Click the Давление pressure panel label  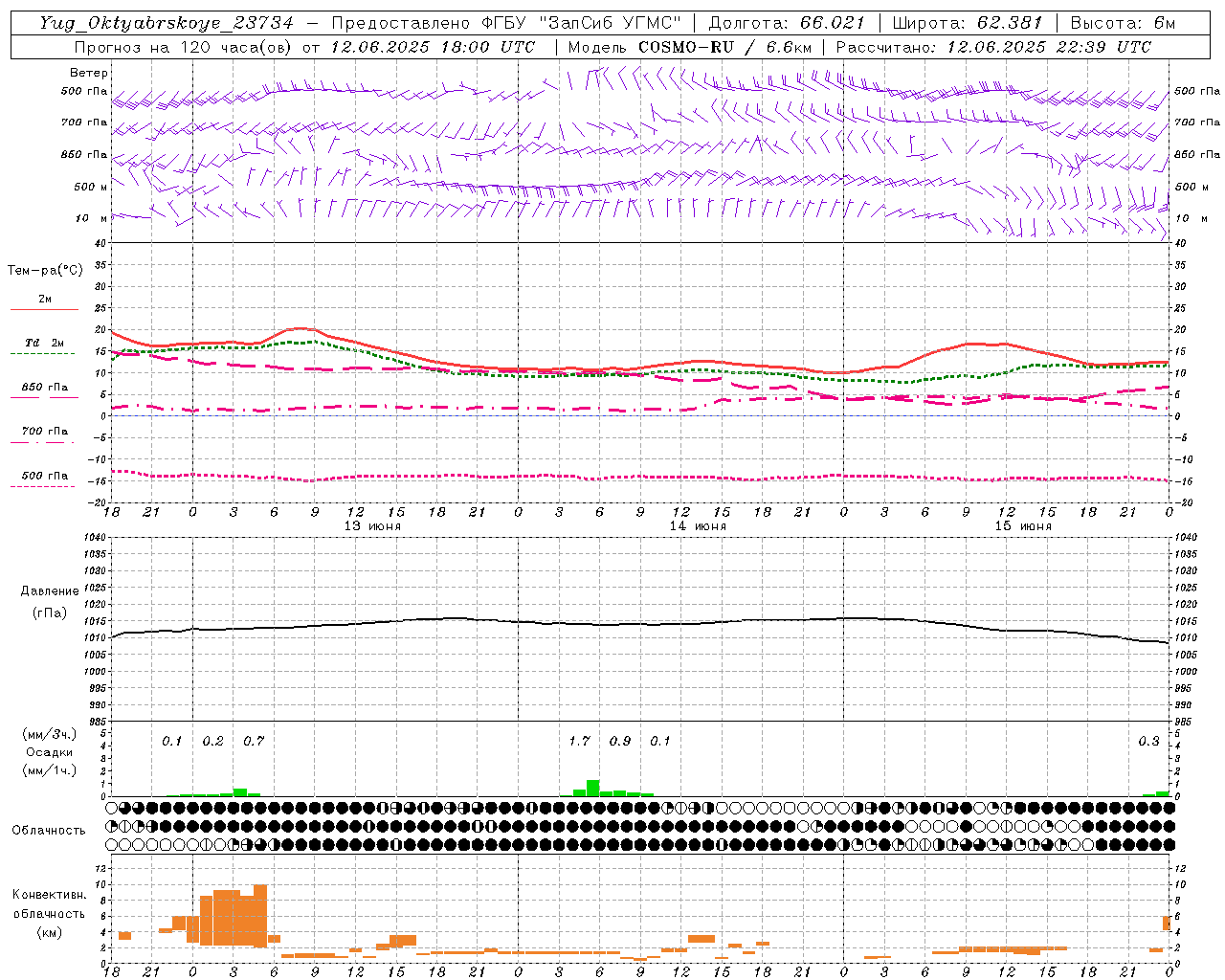pos(50,591)
